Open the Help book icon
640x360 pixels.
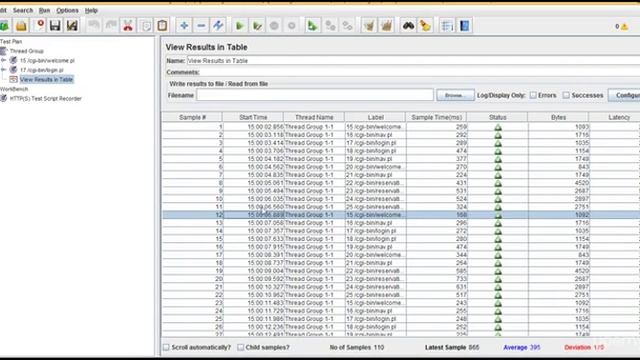464,26
